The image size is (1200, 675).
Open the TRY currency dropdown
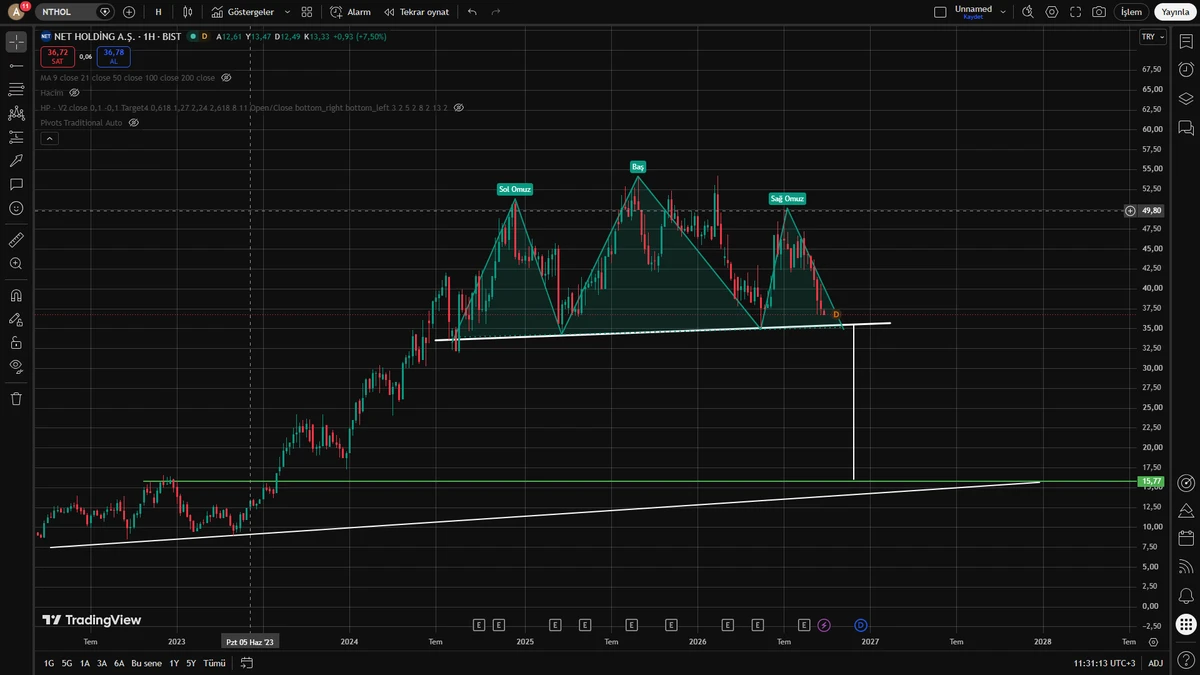point(1153,37)
